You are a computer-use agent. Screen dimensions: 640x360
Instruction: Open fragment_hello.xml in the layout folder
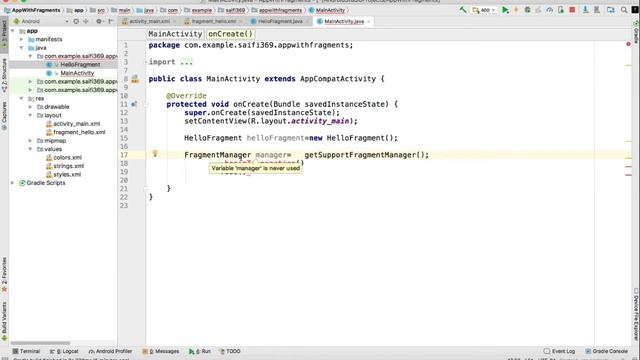[79, 132]
